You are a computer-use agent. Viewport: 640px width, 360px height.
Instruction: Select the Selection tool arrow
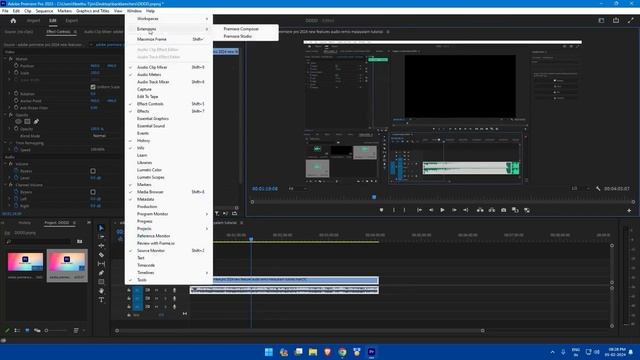(101, 228)
